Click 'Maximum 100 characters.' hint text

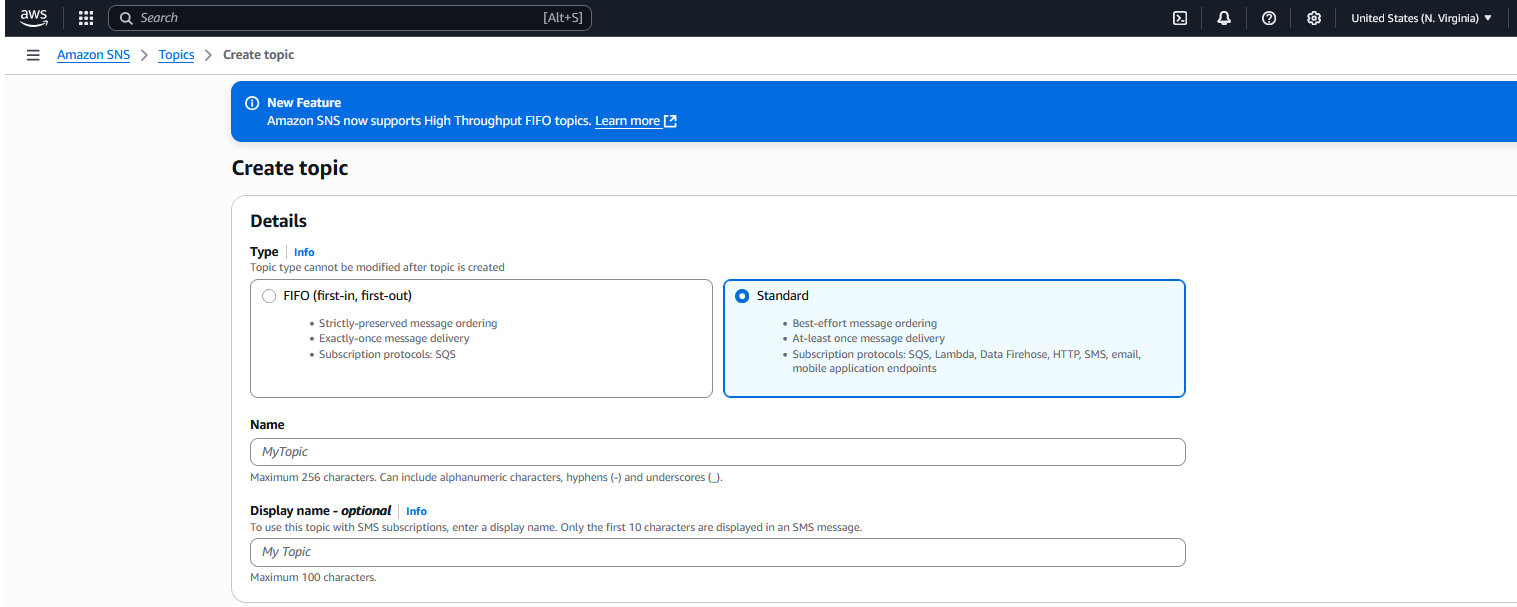(313, 578)
